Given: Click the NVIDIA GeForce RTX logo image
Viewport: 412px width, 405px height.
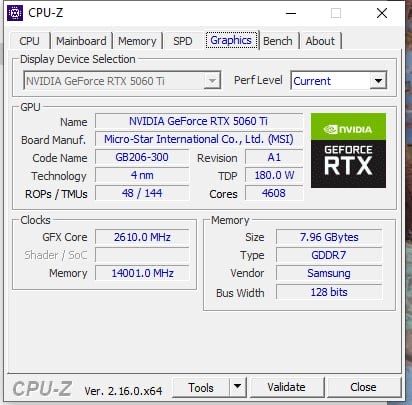Looking at the screenshot, I should pos(348,150).
